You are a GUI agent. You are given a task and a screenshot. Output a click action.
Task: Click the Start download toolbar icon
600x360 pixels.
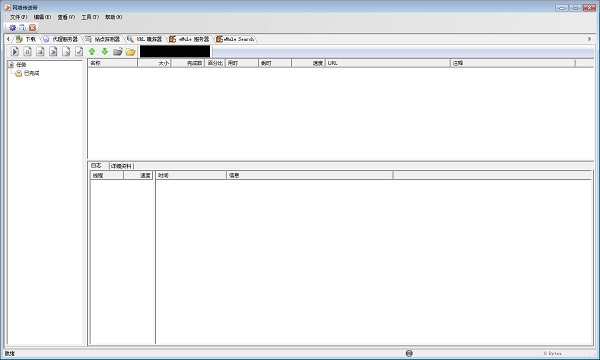tap(15, 51)
